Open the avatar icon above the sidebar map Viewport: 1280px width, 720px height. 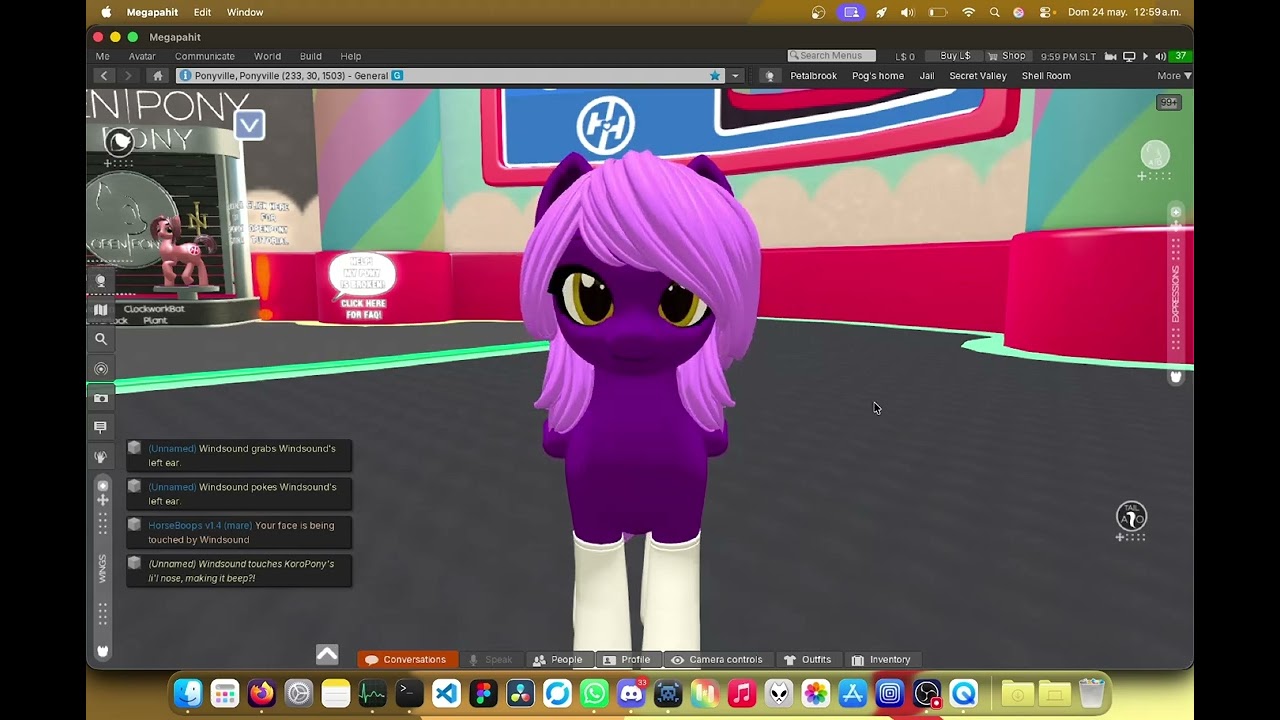pyautogui.click(x=101, y=281)
